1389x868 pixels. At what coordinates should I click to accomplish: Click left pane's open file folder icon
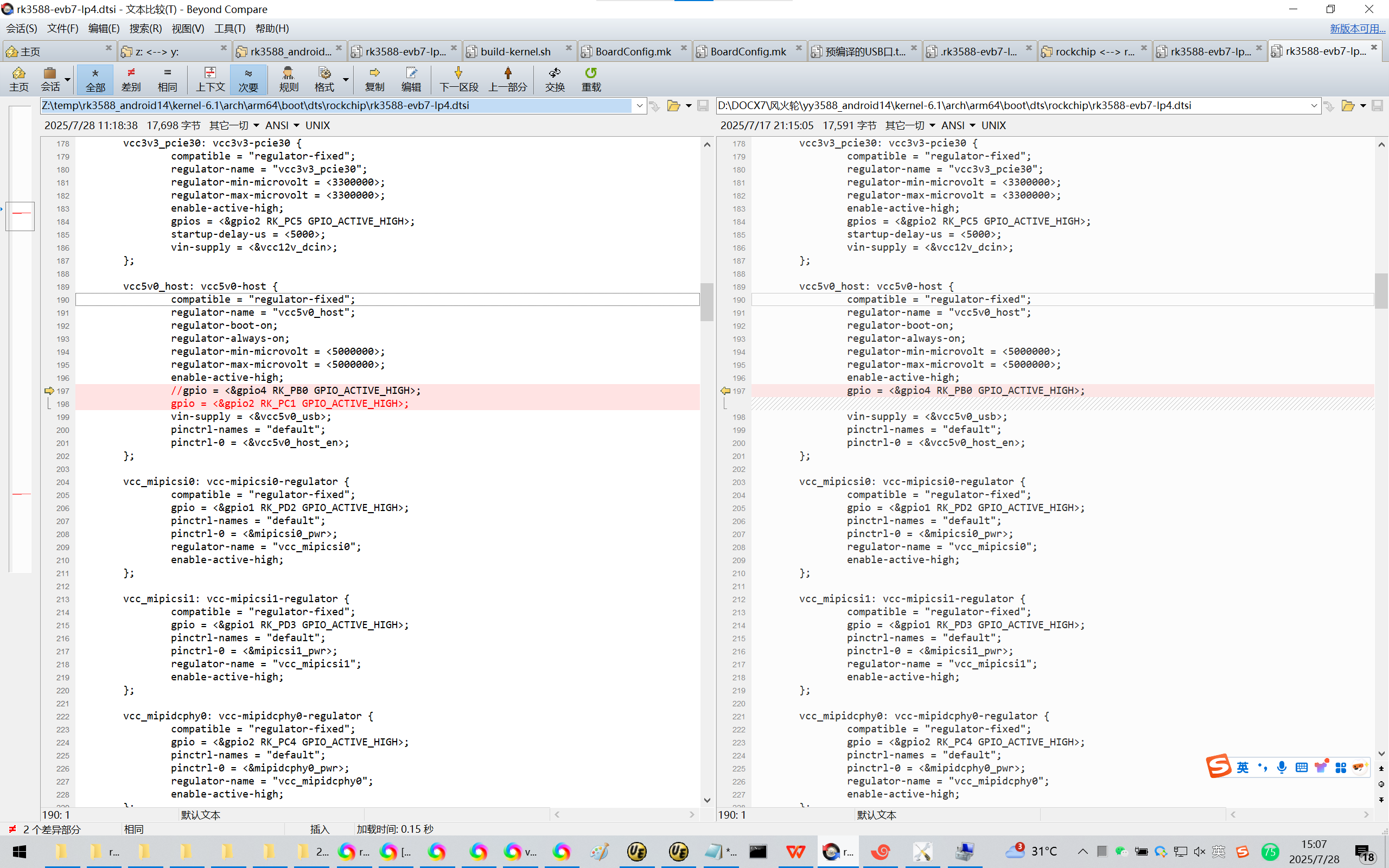pyautogui.click(x=673, y=106)
